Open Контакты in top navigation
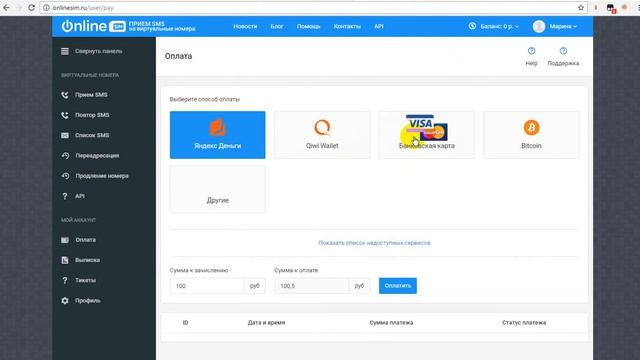 coord(347,26)
